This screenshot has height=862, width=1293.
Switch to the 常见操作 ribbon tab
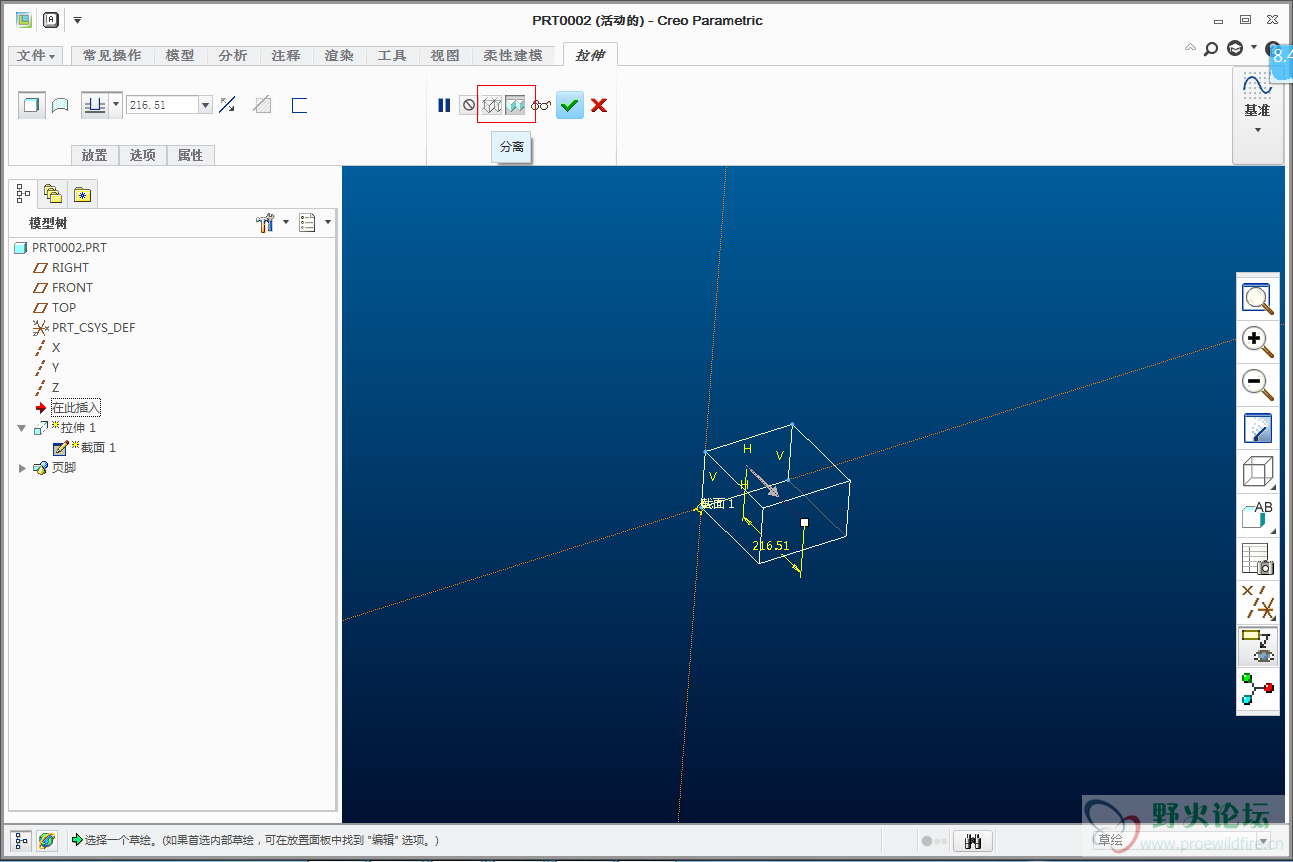112,56
